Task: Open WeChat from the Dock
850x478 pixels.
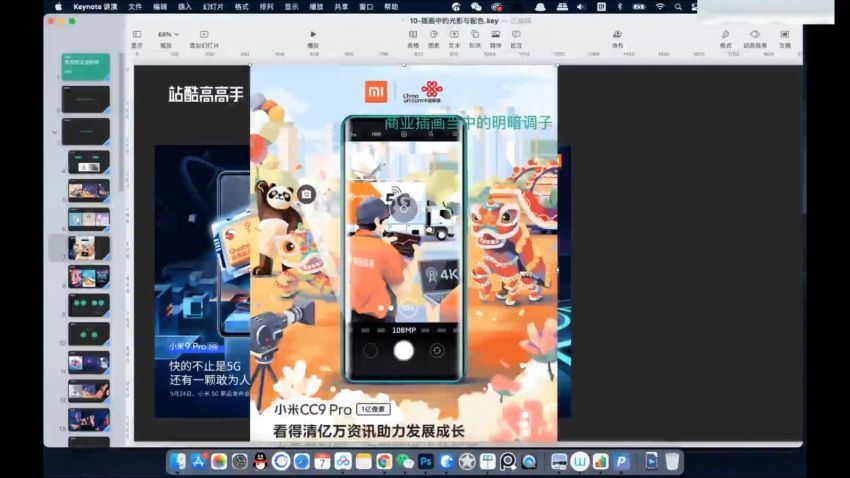Action: click(x=404, y=461)
